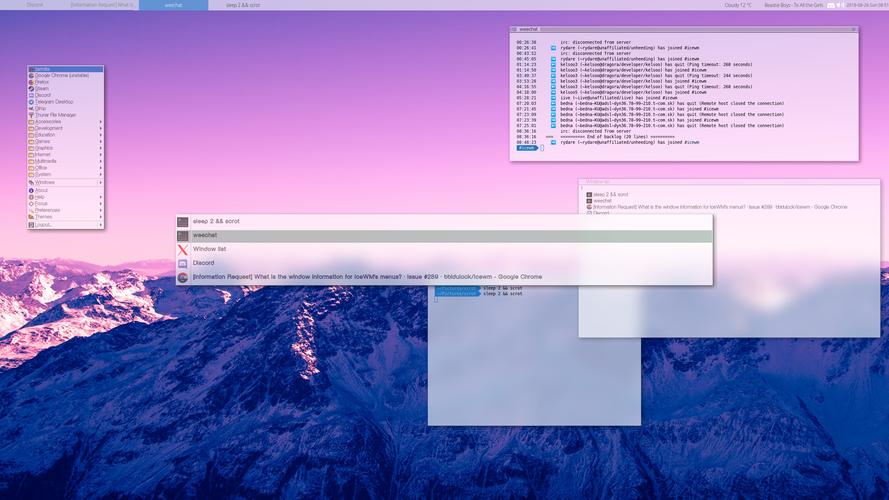The height and width of the screenshot is (500, 889).
Task: Click the Chrome icon in the window switcher
Action: point(183,277)
